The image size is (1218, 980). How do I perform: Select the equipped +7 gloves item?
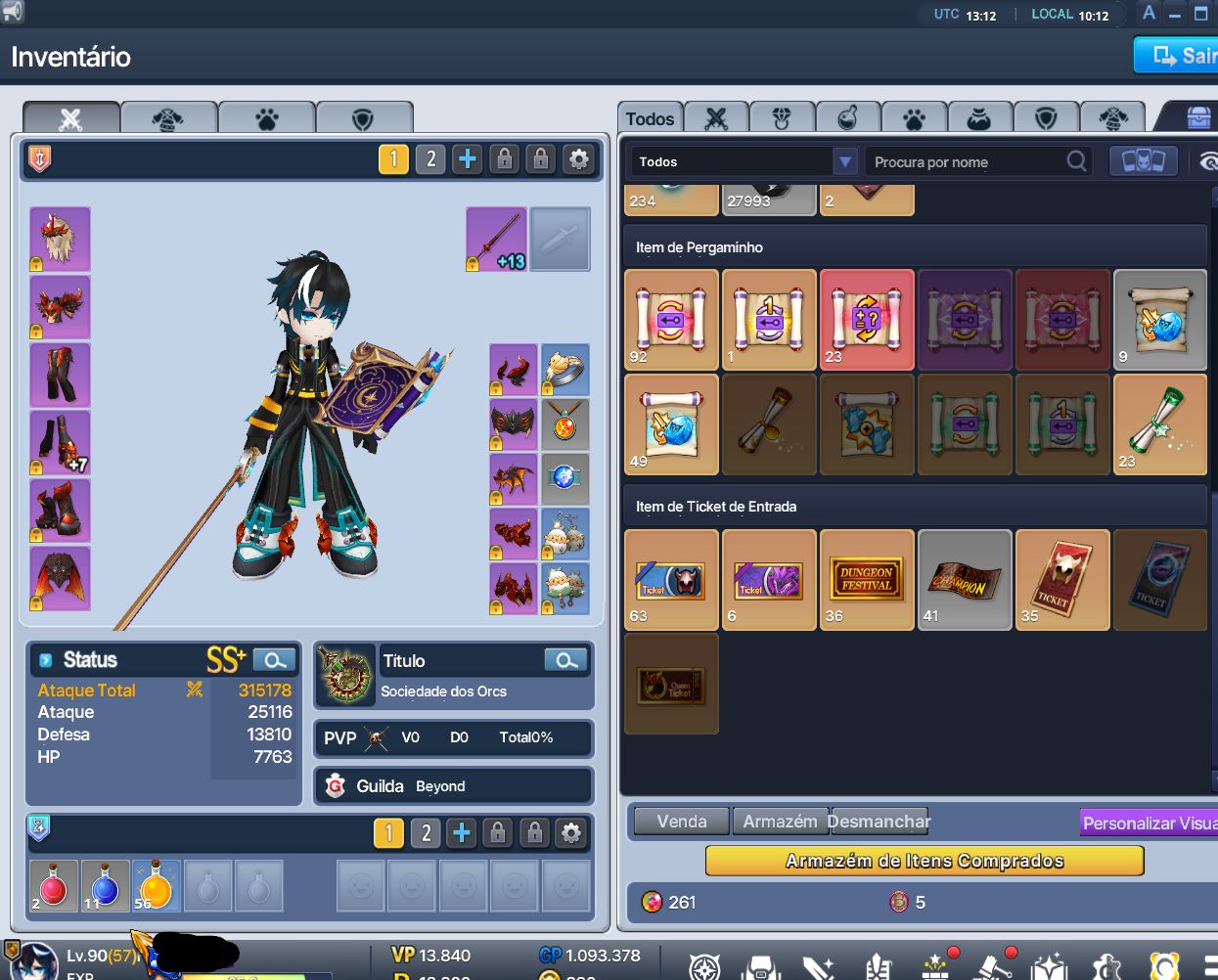point(60,442)
